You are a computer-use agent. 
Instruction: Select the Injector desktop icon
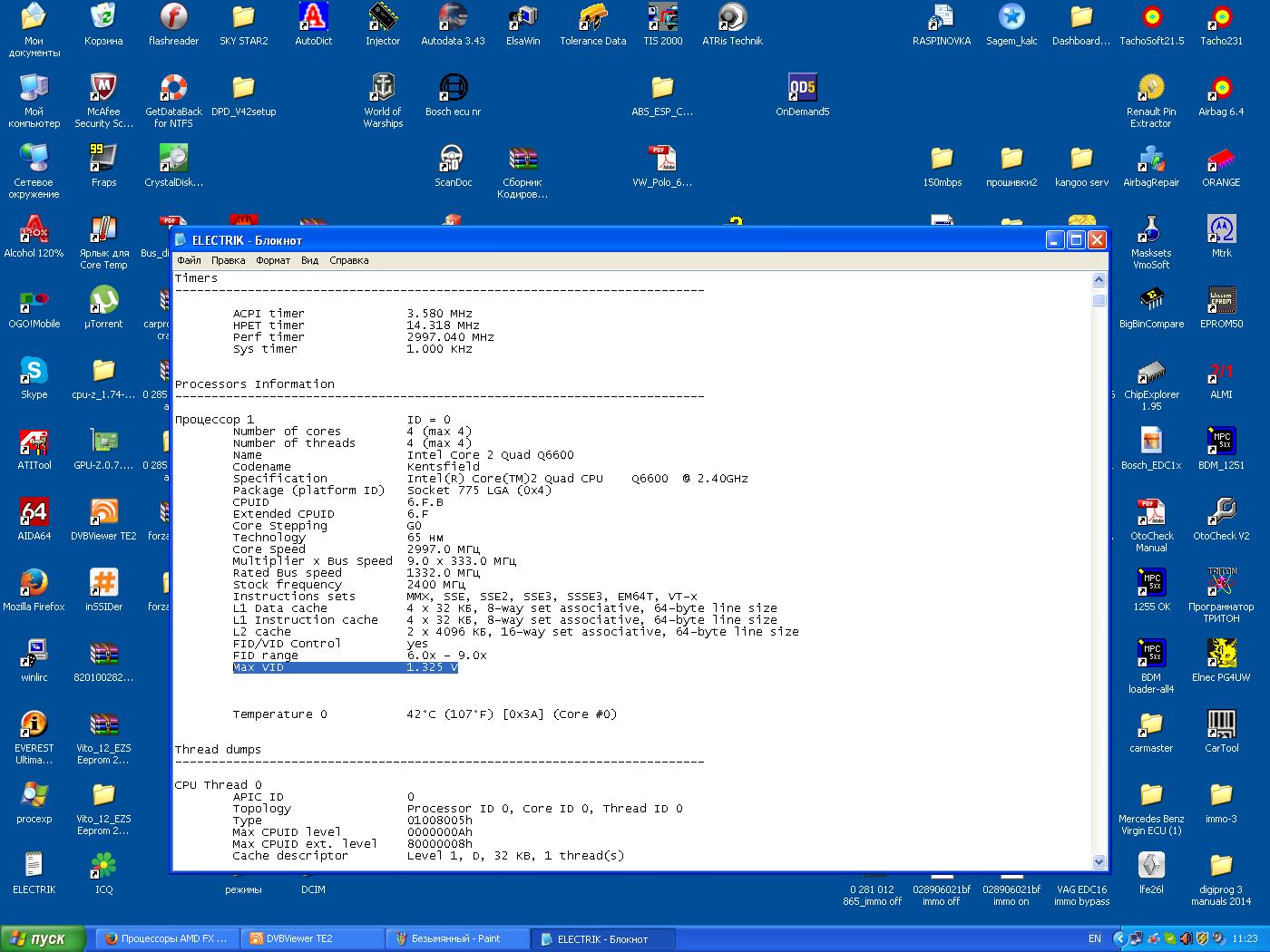click(x=383, y=24)
